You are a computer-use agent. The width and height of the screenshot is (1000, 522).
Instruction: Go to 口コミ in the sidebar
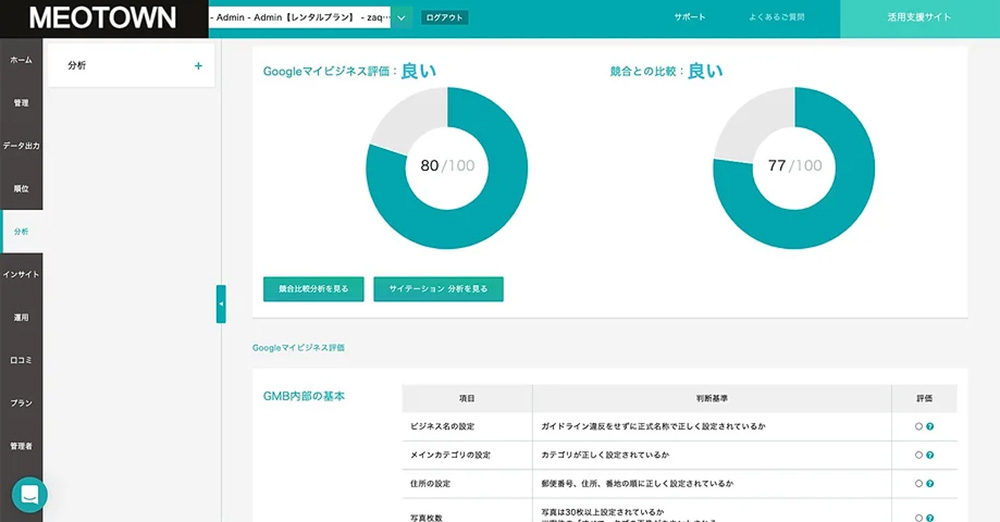pos(21,360)
